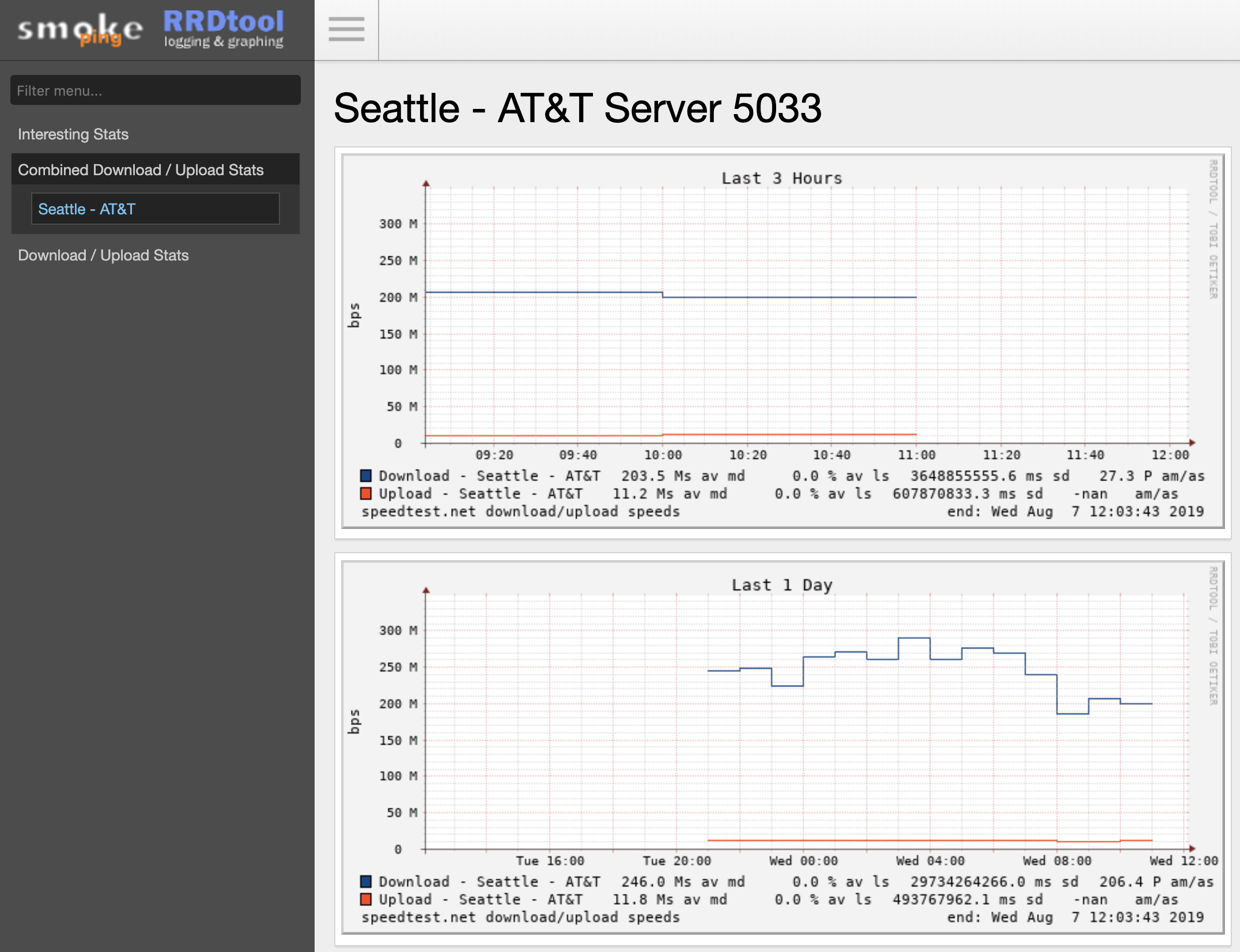Click the Last 3 Hours graph title
1240x952 pixels.
coord(781,179)
